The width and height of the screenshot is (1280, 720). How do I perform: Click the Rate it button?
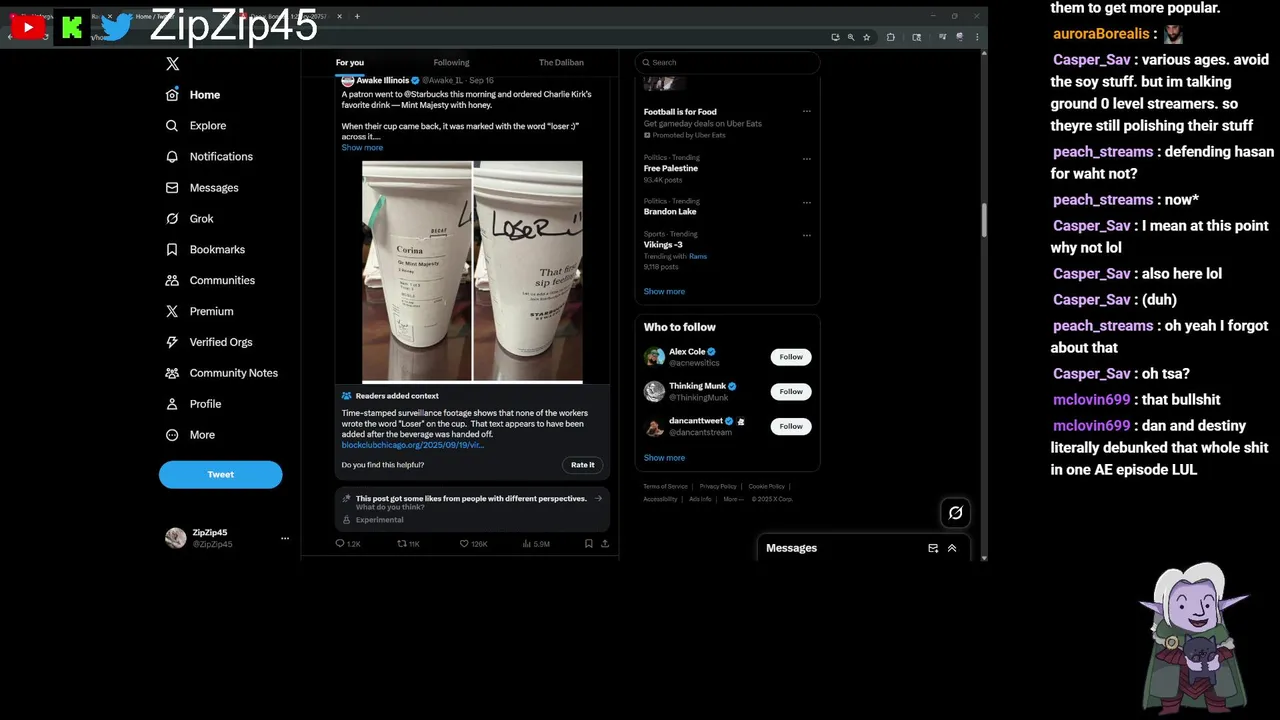pos(583,465)
